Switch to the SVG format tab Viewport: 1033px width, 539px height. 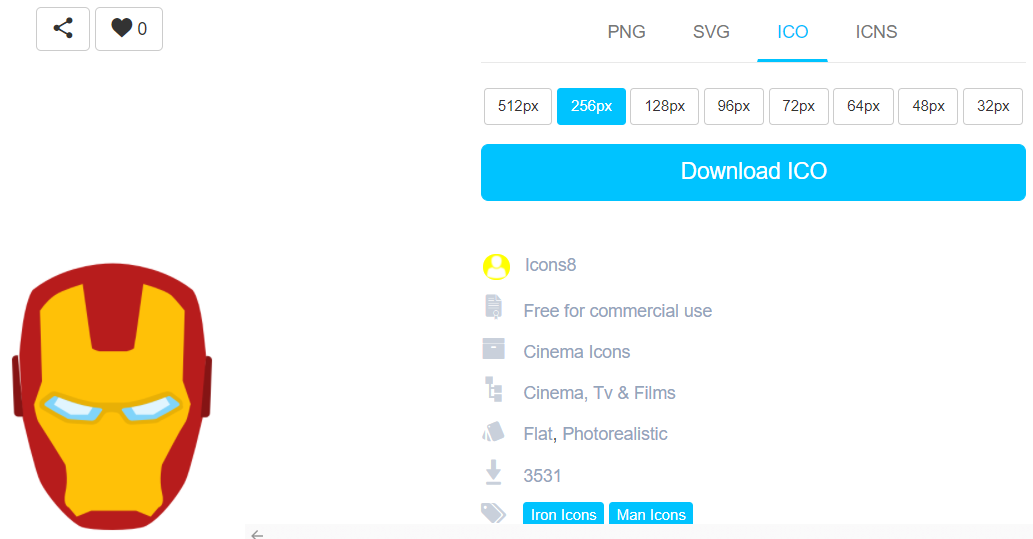point(711,32)
